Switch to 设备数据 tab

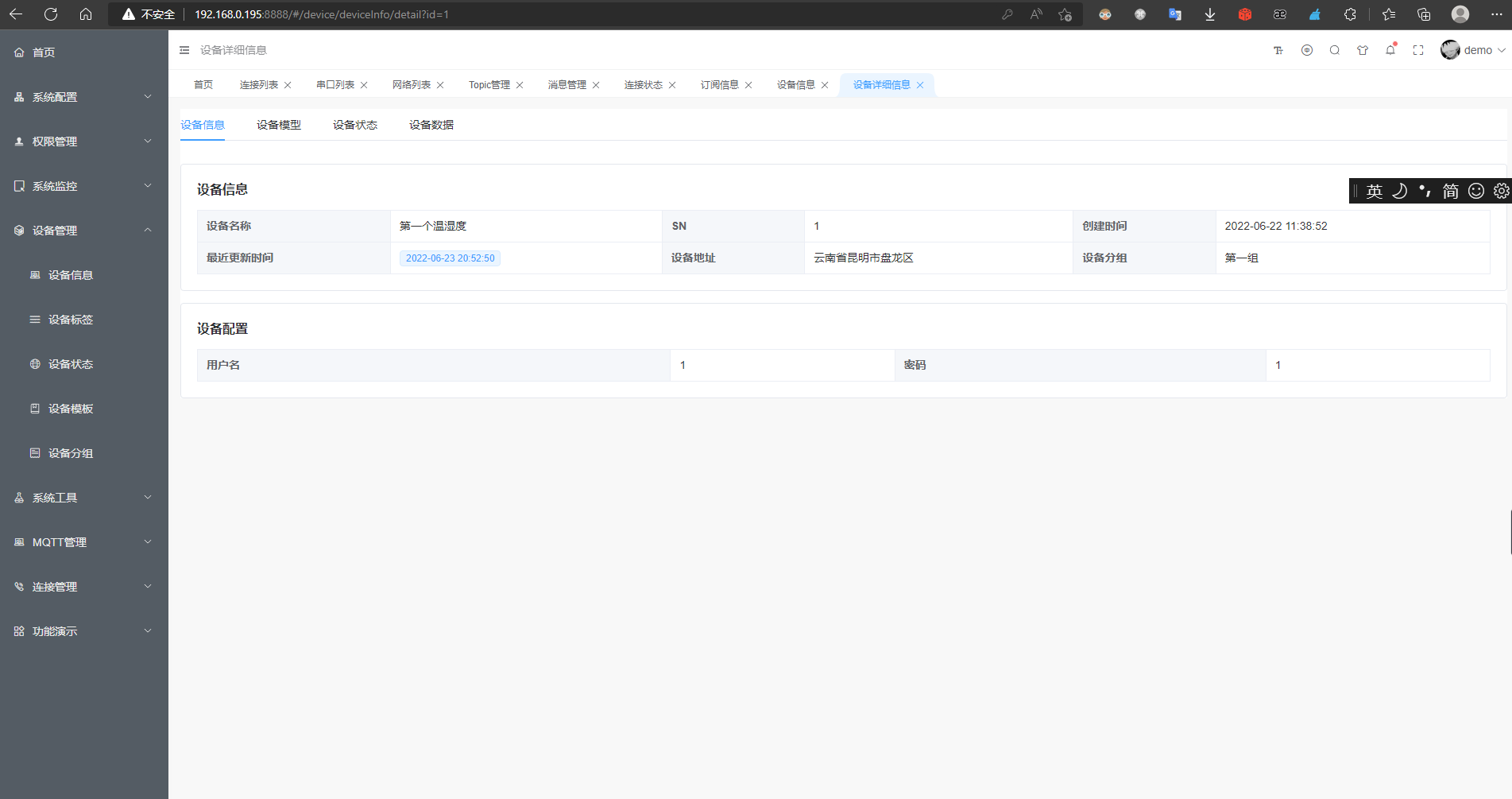click(x=431, y=125)
